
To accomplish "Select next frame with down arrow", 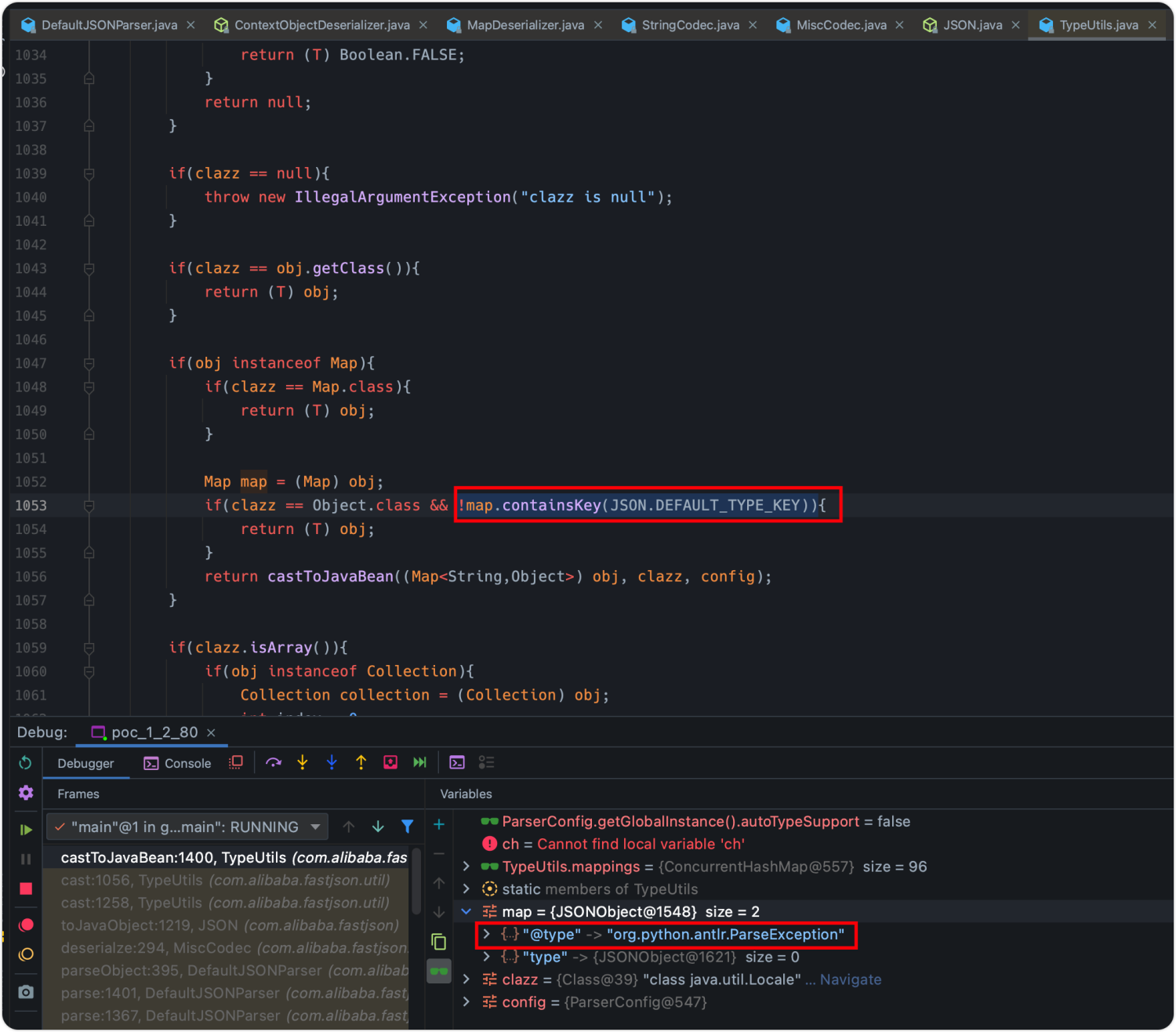I will pos(378,827).
